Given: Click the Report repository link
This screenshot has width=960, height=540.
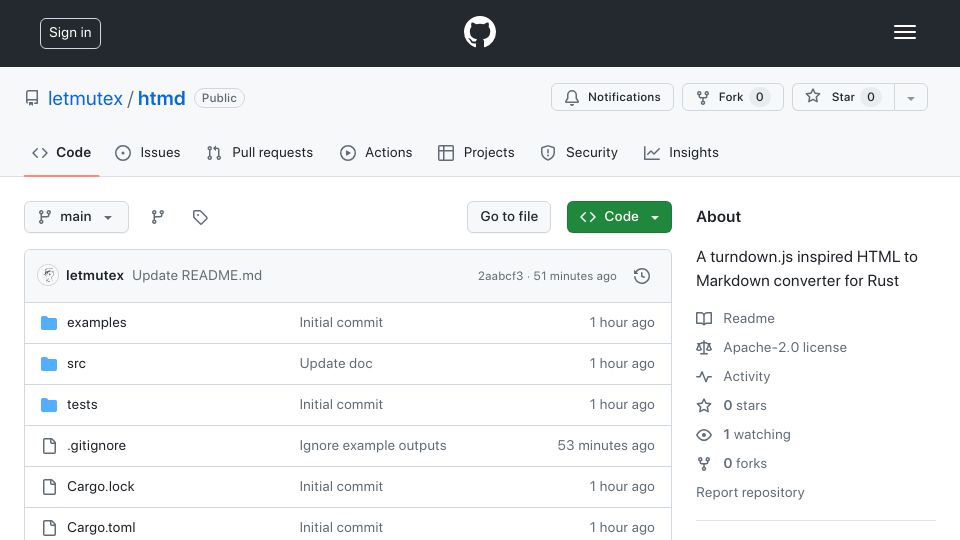Looking at the screenshot, I should click(x=750, y=493).
